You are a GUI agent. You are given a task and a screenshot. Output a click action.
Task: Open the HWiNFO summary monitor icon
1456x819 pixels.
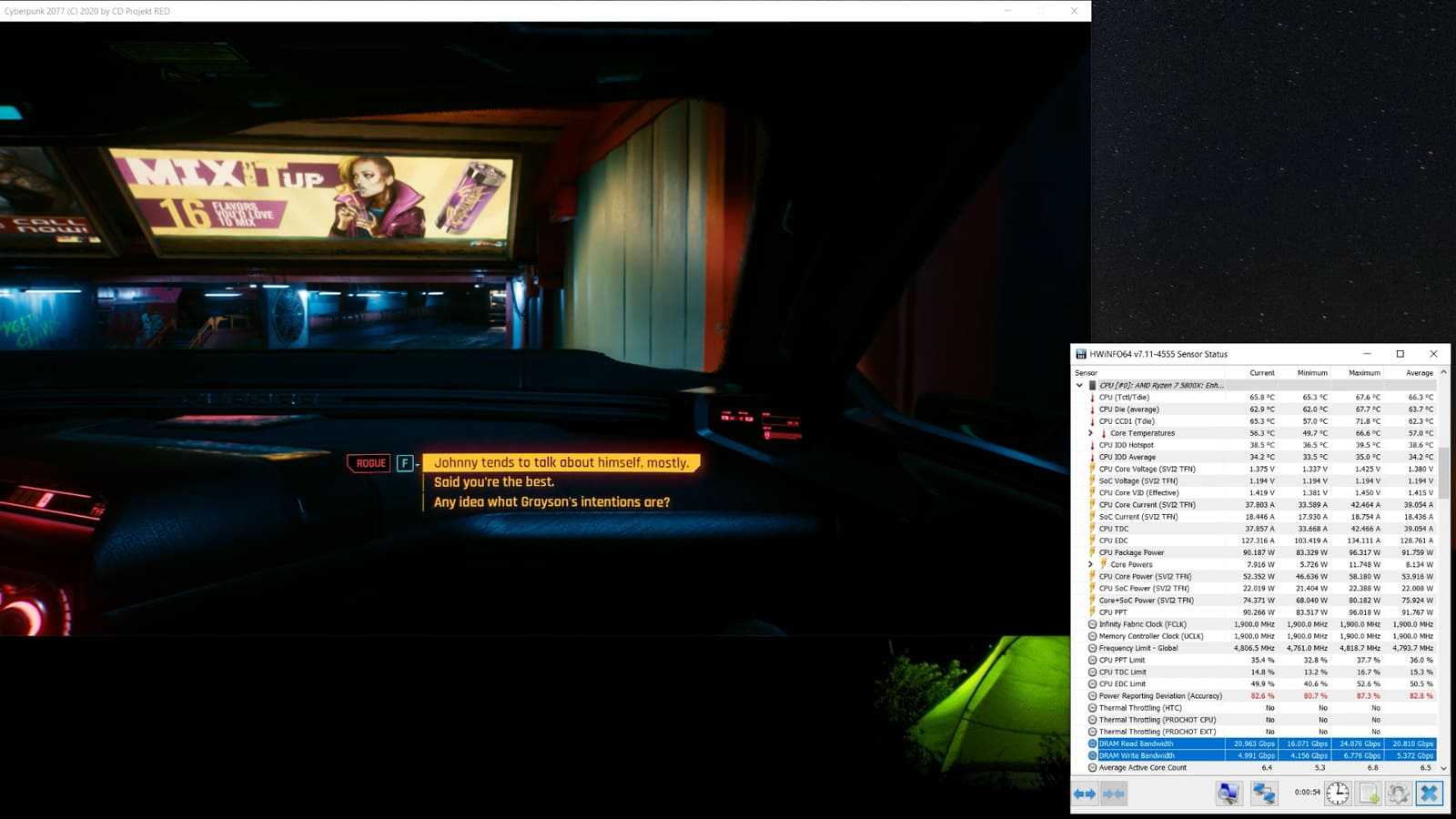[1228, 794]
